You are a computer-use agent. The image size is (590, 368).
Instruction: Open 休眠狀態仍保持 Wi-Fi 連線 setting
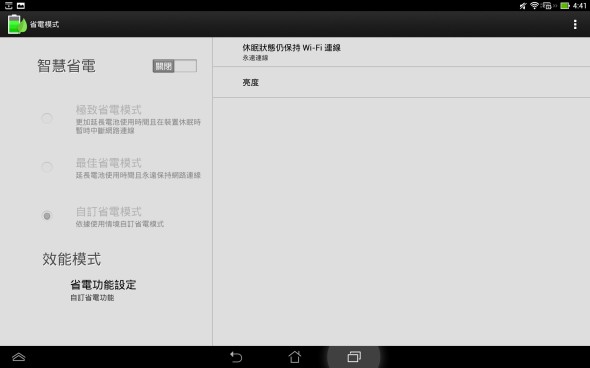(x=401, y=52)
